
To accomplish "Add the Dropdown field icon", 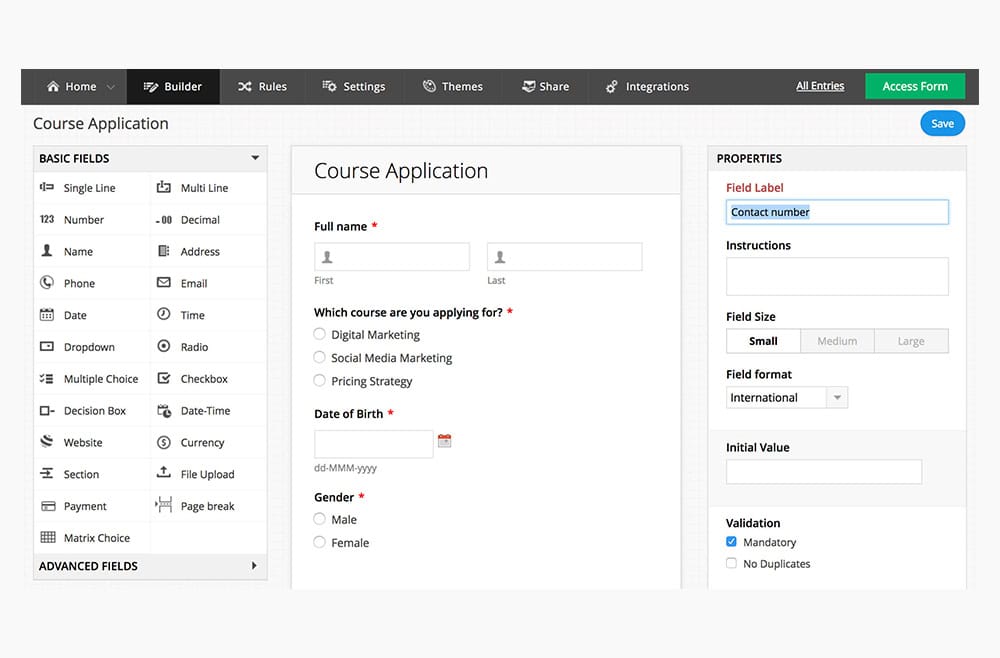I will pyautogui.click(x=47, y=347).
